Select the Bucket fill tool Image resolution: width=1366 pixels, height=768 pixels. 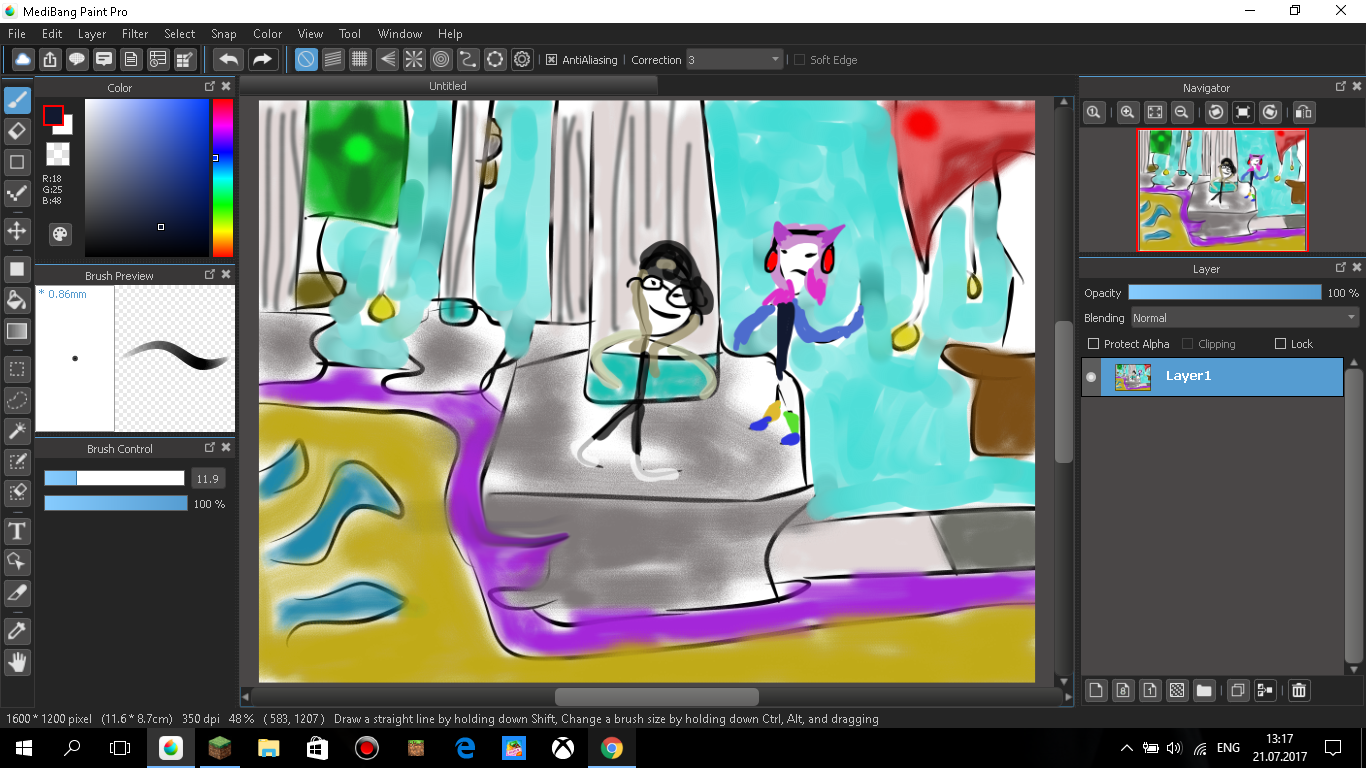click(17, 299)
